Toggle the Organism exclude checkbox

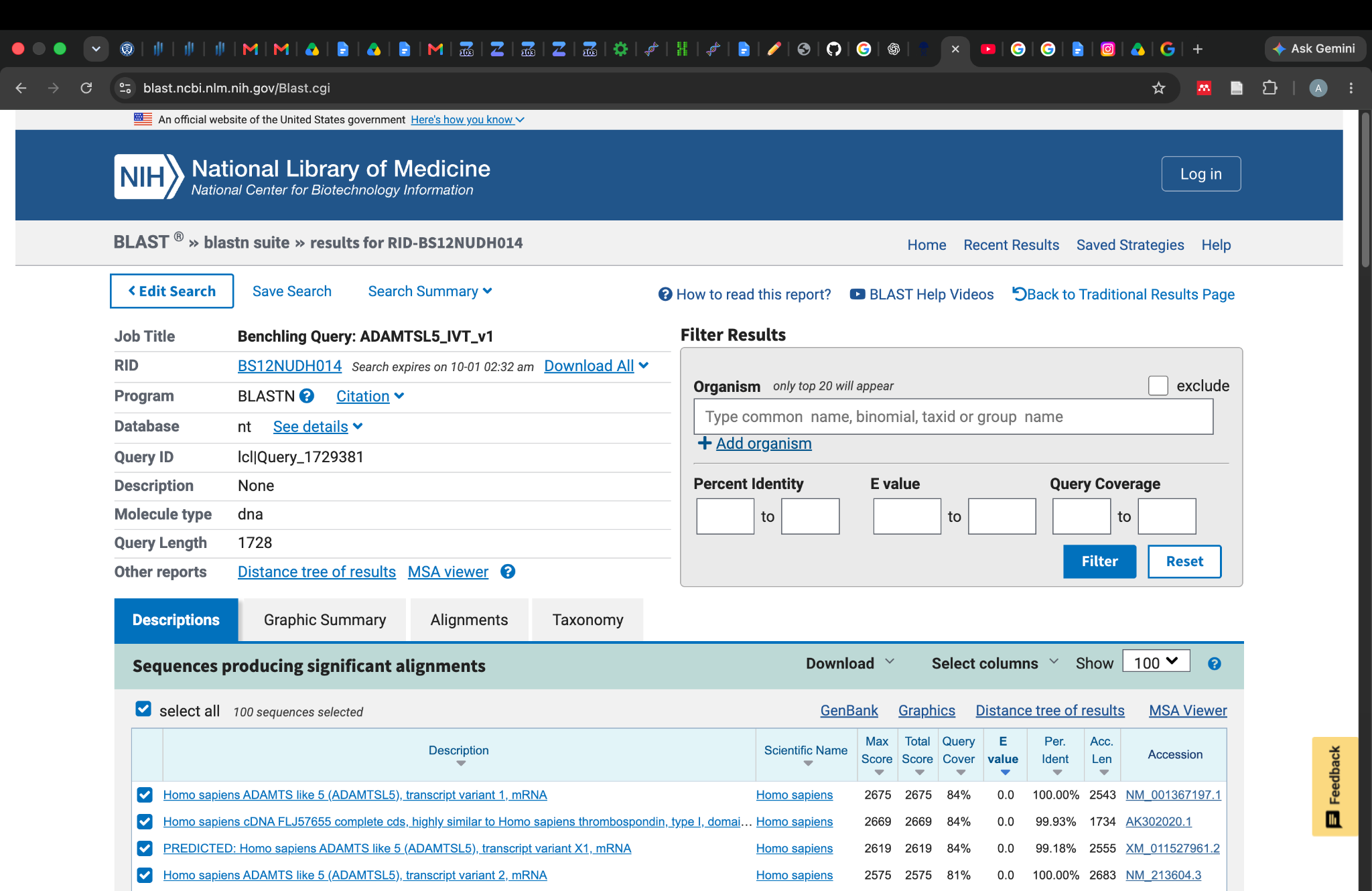tap(1158, 385)
